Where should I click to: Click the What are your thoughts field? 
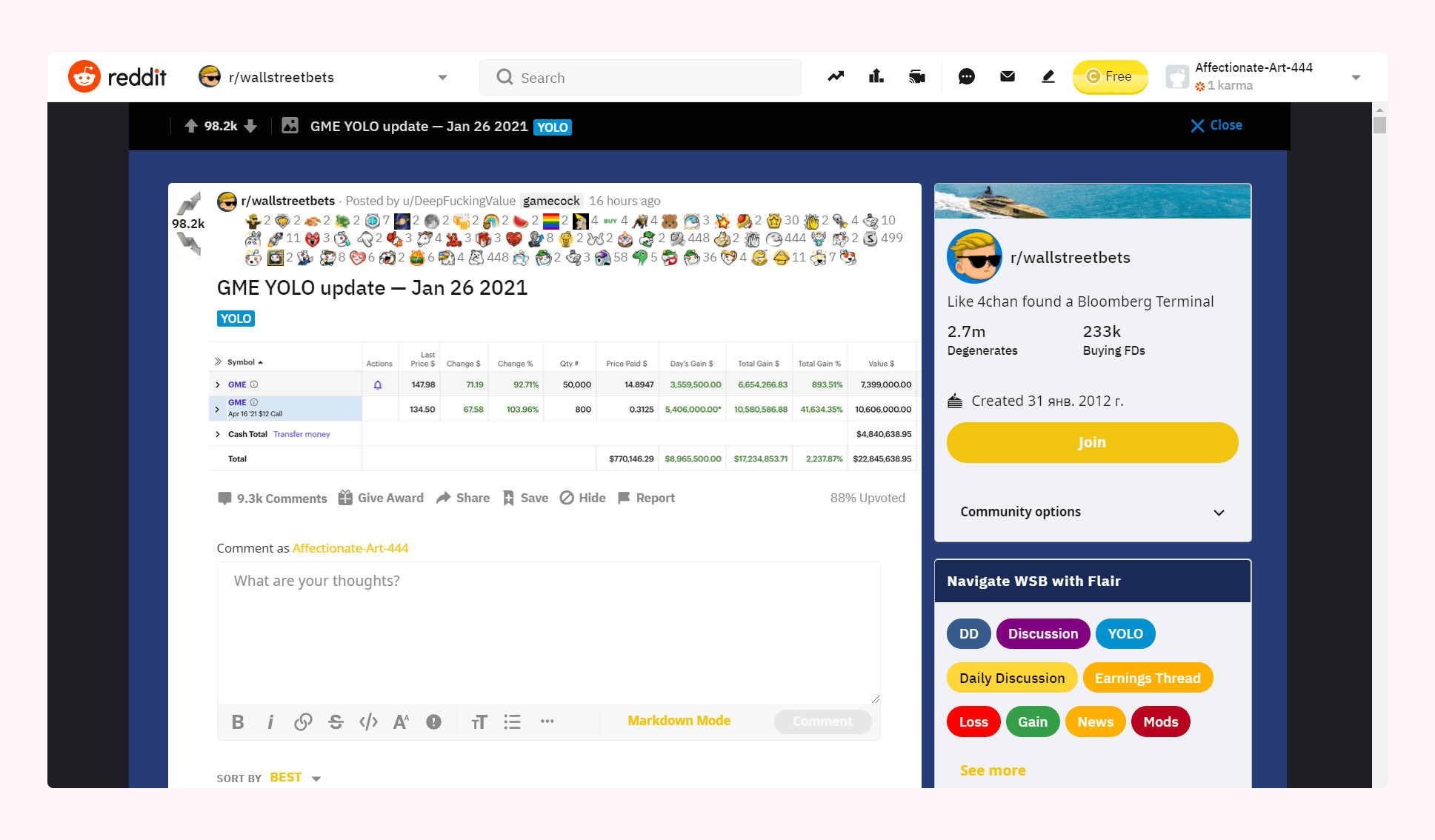pyautogui.click(x=548, y=630)
